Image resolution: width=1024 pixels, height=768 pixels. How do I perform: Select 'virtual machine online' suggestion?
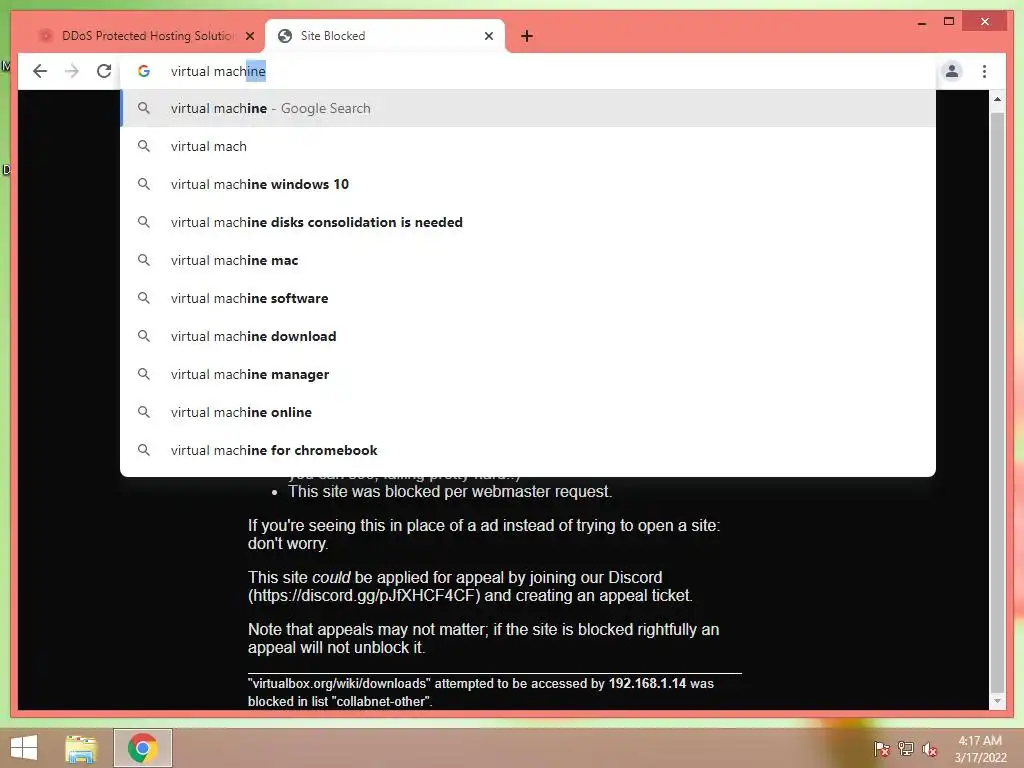[x=528, y=412]
